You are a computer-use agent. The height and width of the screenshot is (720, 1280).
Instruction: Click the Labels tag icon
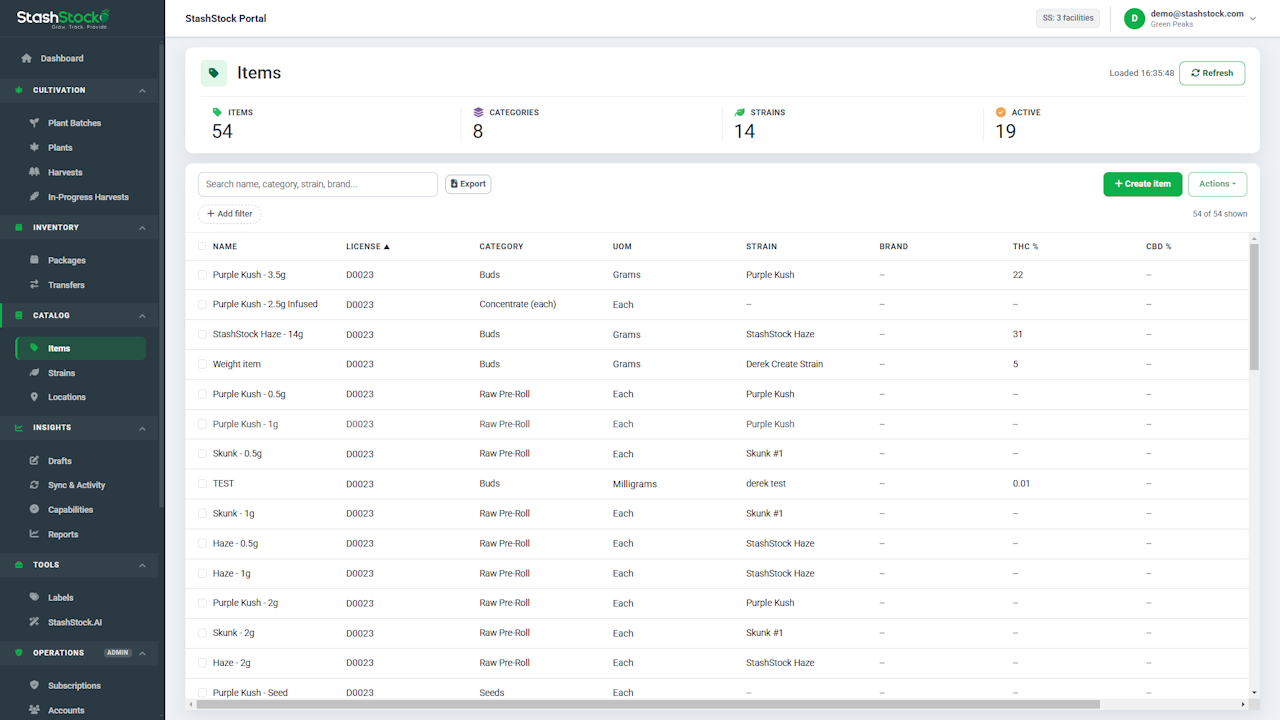tap(35, 597)
